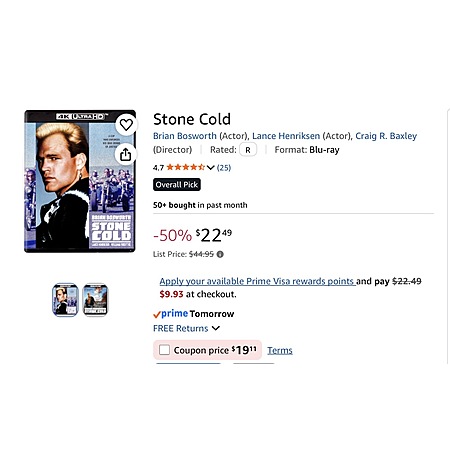Viewport: 450px width, 450px height.
Task: Select the second back-cover thumbnail
Action: pyautogui.click(x=96, y=300)
